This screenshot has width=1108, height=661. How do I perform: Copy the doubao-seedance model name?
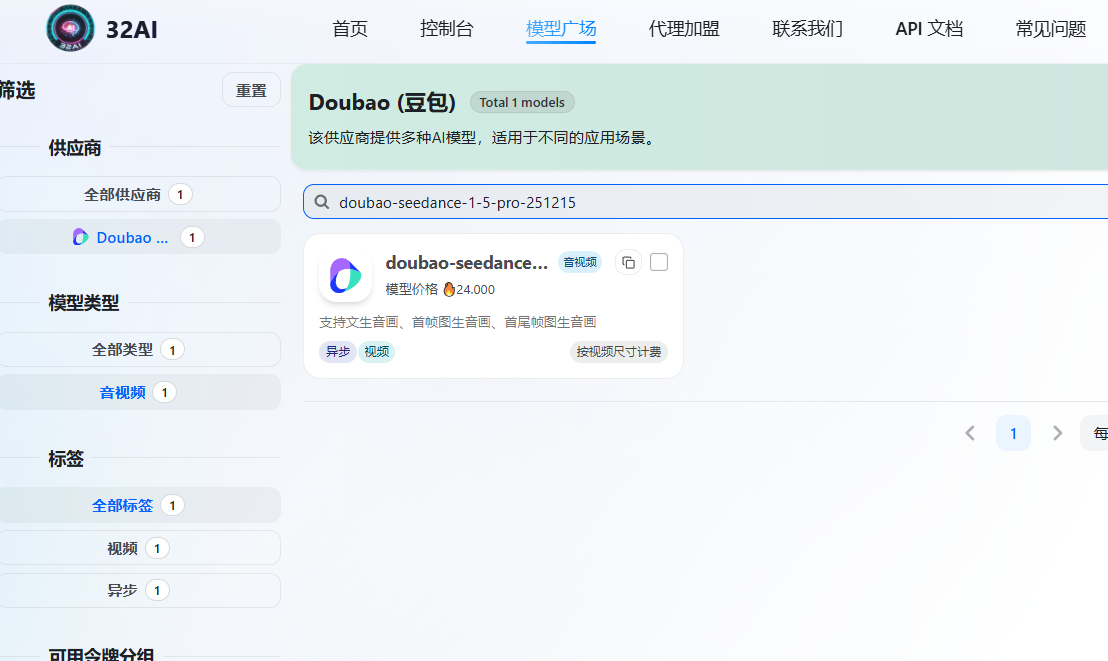click(628, 263)
